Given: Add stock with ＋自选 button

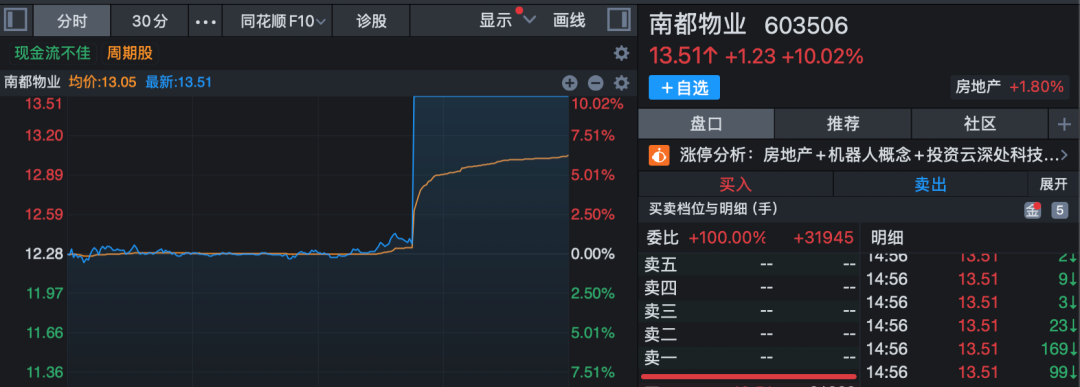Looking at the screenshot, I should tap(684, 87).
